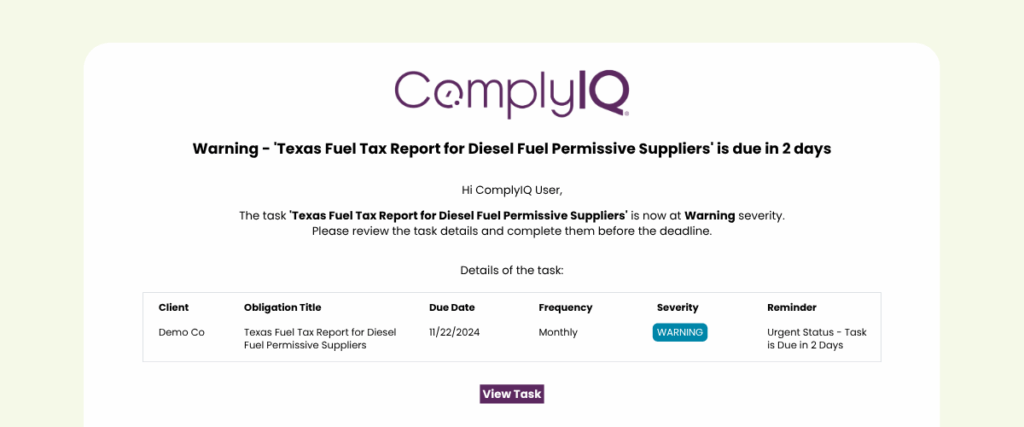Click the ComplyIQ logo

coord(511,92)
